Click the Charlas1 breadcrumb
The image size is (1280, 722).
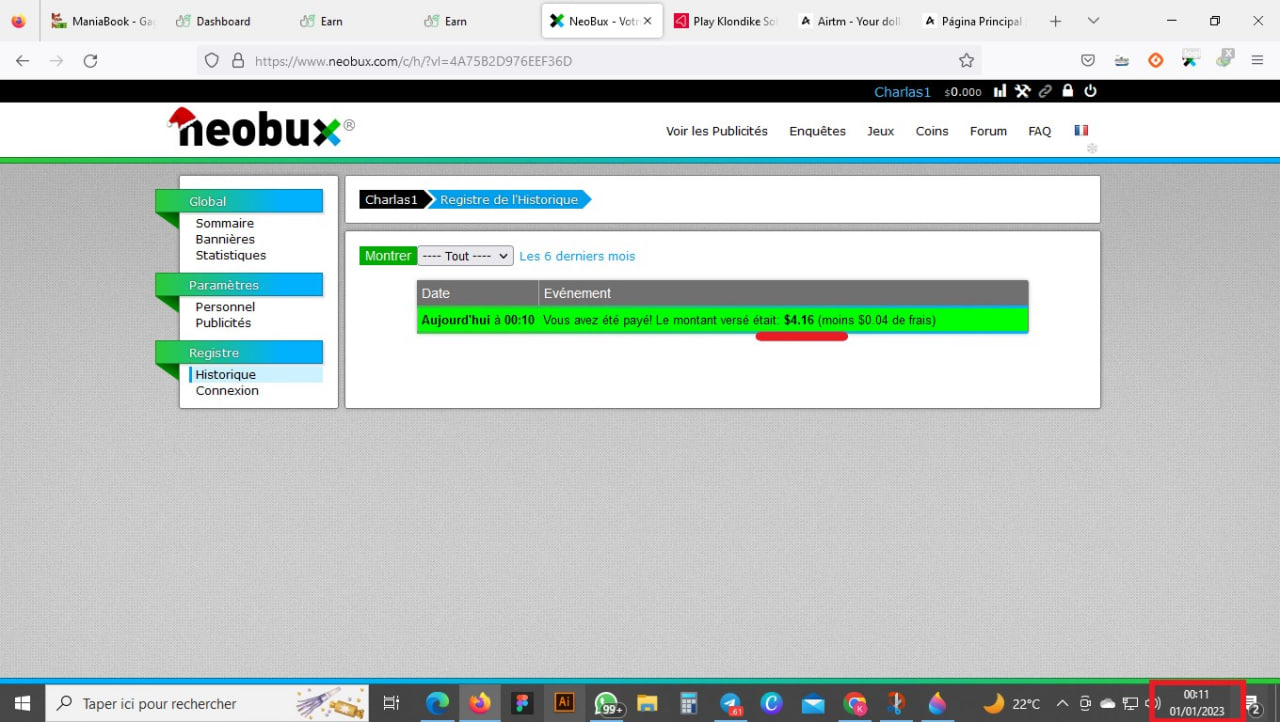tap(391, 200)
